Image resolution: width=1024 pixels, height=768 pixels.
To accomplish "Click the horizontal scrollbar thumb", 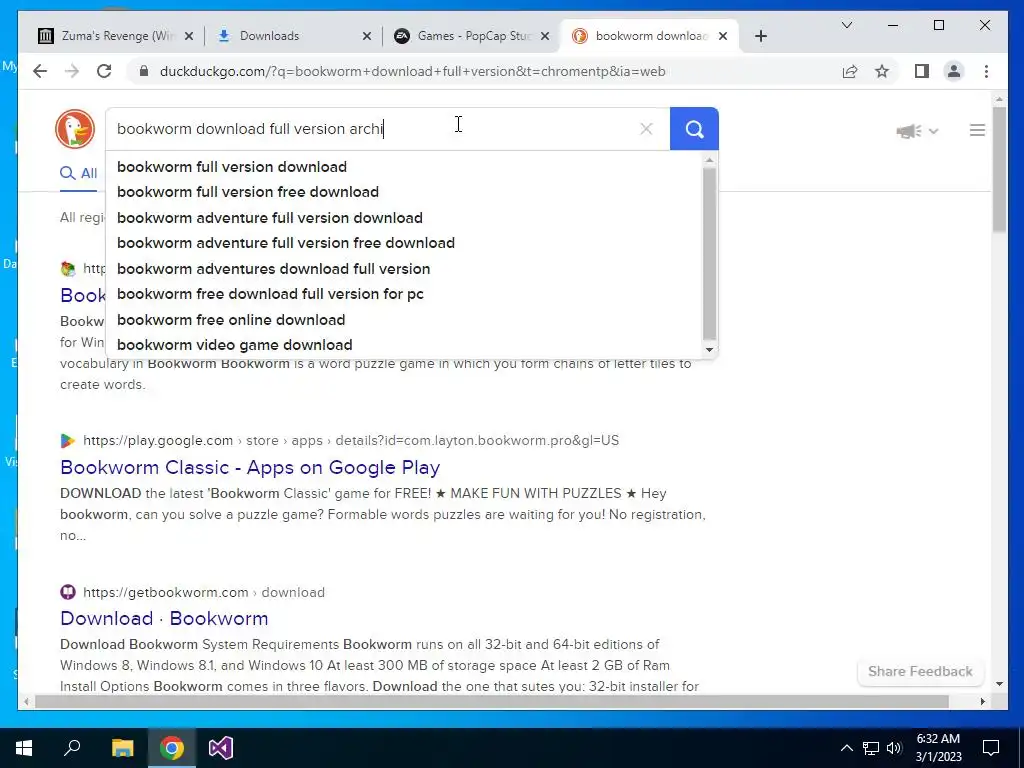I will click(491, 701).
